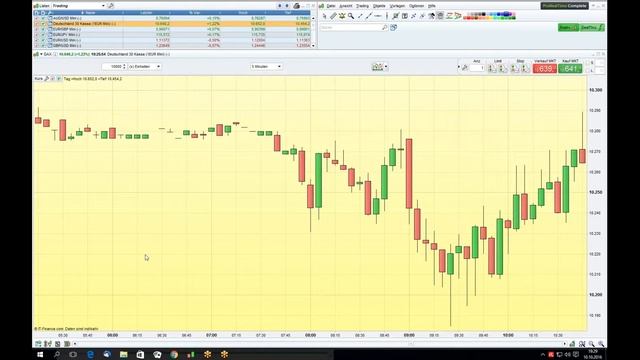640x360 pixels.
Task: Open the Trading menu
Action: (x=362, y=6)
